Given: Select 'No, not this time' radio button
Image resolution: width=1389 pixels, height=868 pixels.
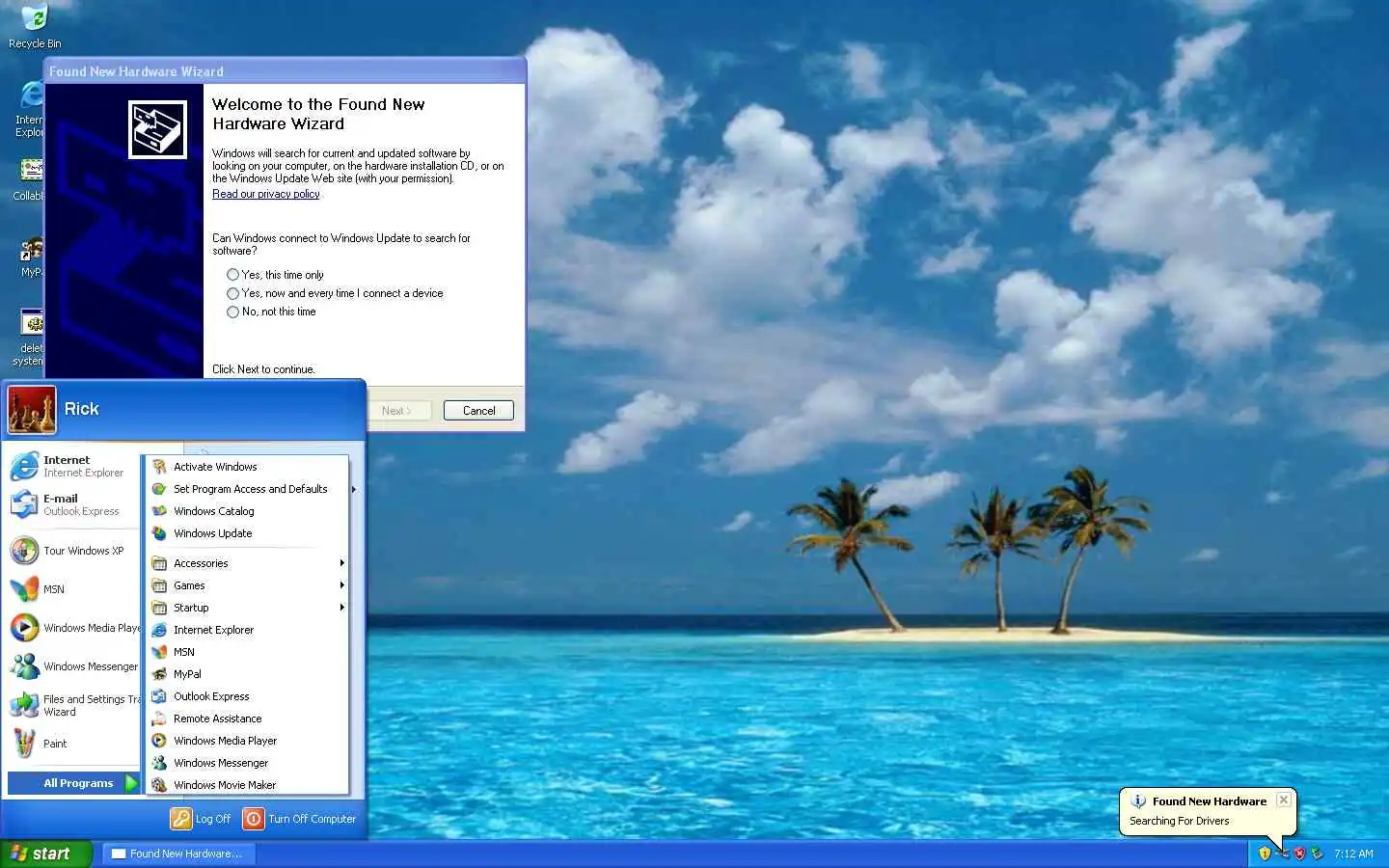Looking at the screenshot, I should [x=232, y=312].
